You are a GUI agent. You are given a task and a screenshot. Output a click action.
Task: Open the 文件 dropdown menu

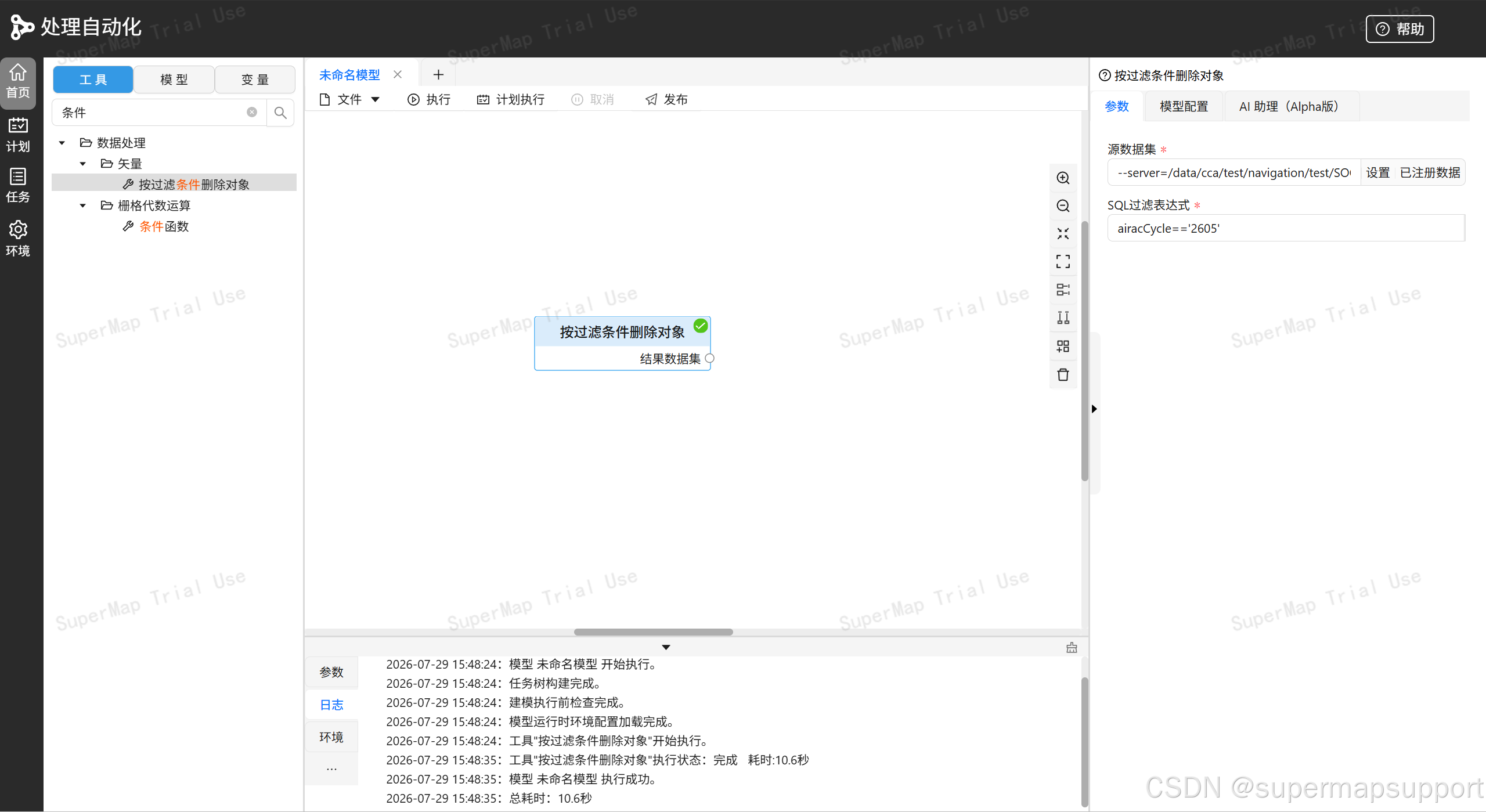tap(350, 100)
